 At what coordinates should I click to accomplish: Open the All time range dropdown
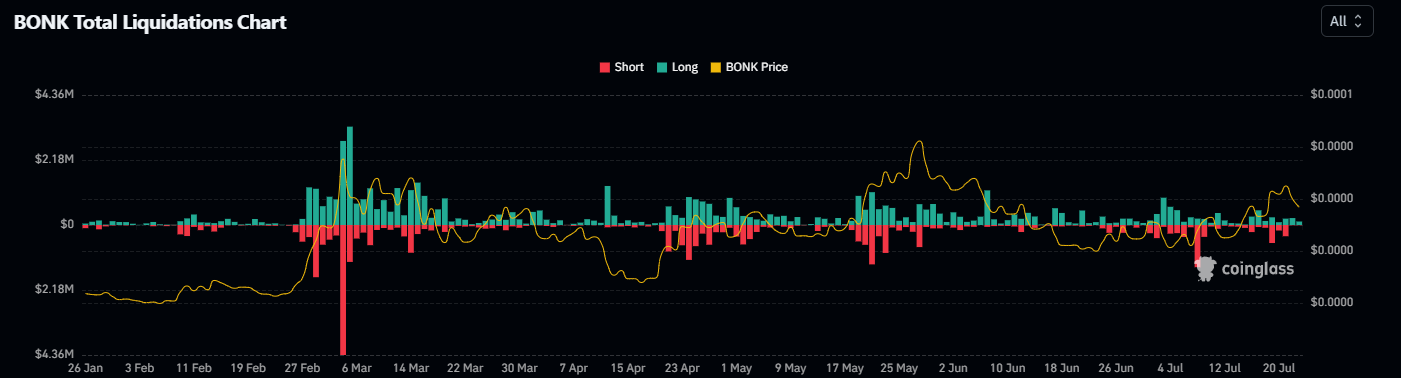tap(1347, 21)
